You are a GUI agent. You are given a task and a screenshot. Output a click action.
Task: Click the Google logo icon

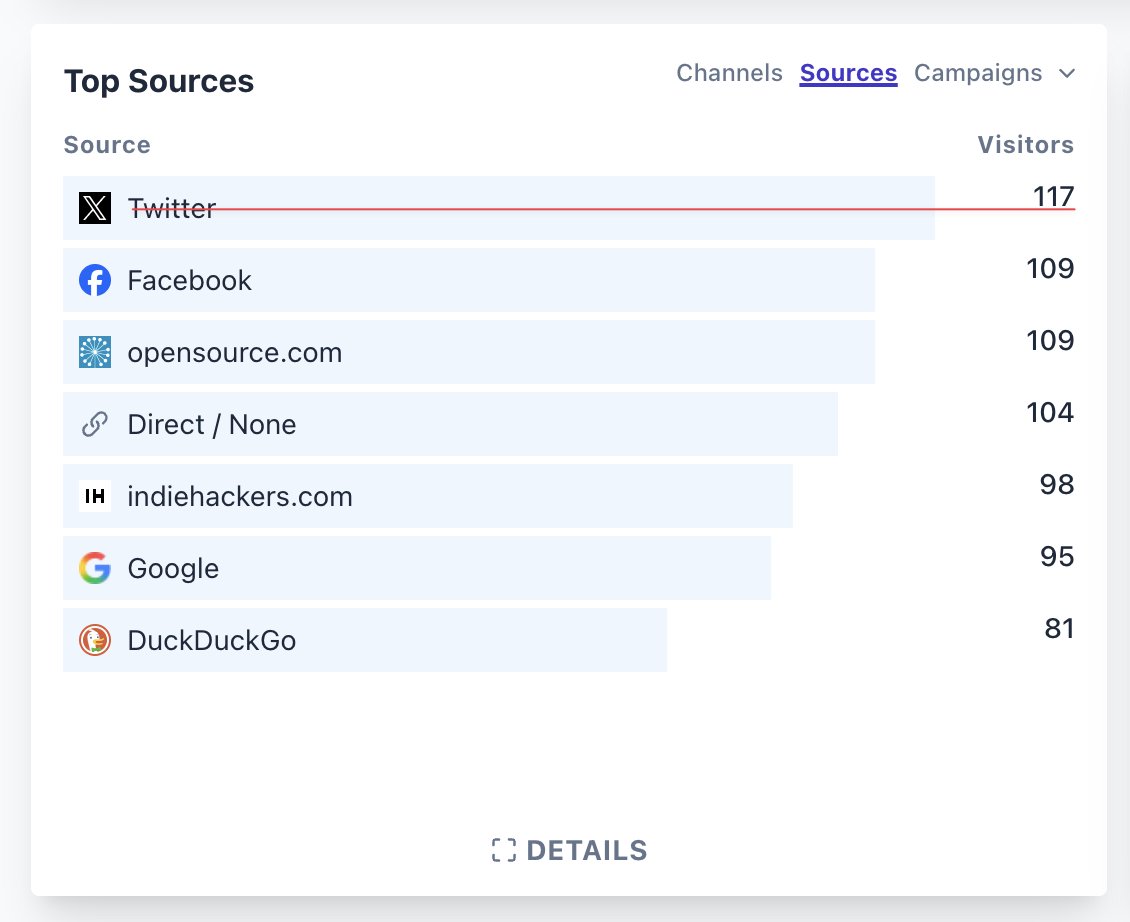(94, 568)
